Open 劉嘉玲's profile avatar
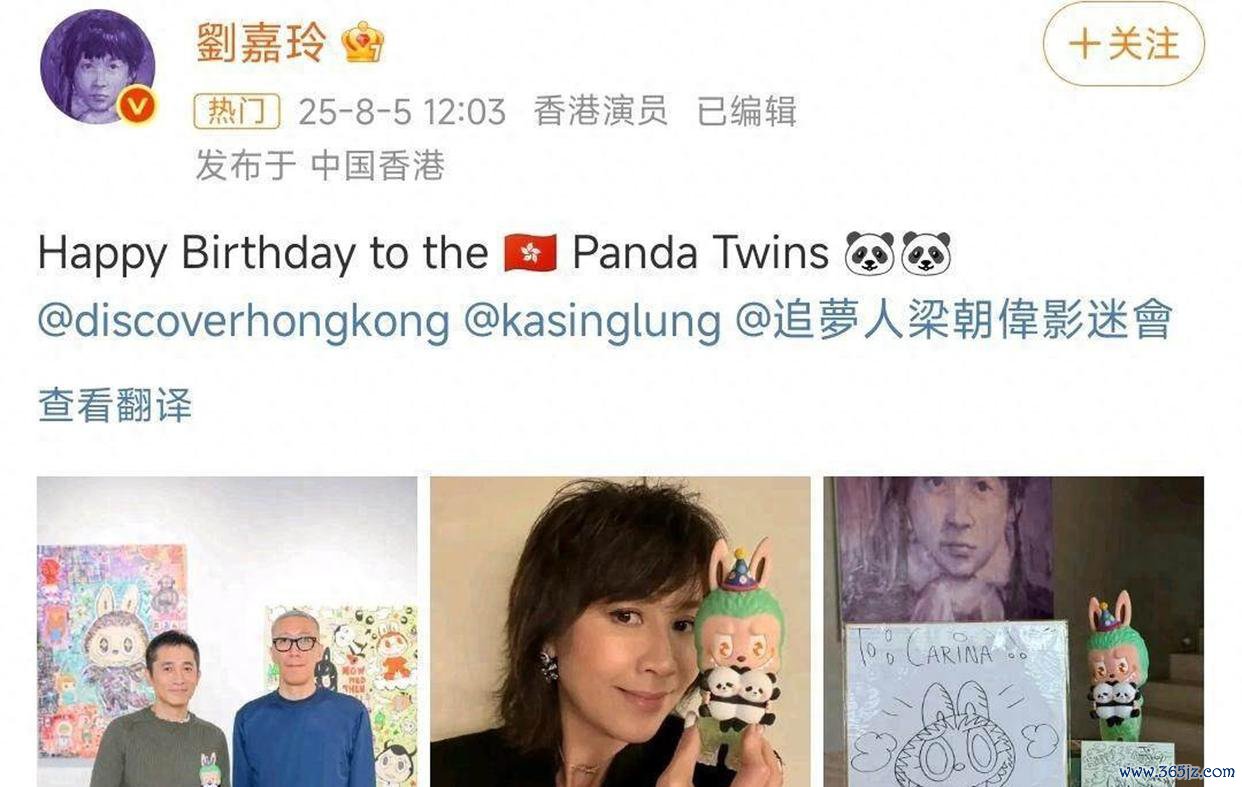The width and height of the screenshot is (1242, 787). [97, 67]
